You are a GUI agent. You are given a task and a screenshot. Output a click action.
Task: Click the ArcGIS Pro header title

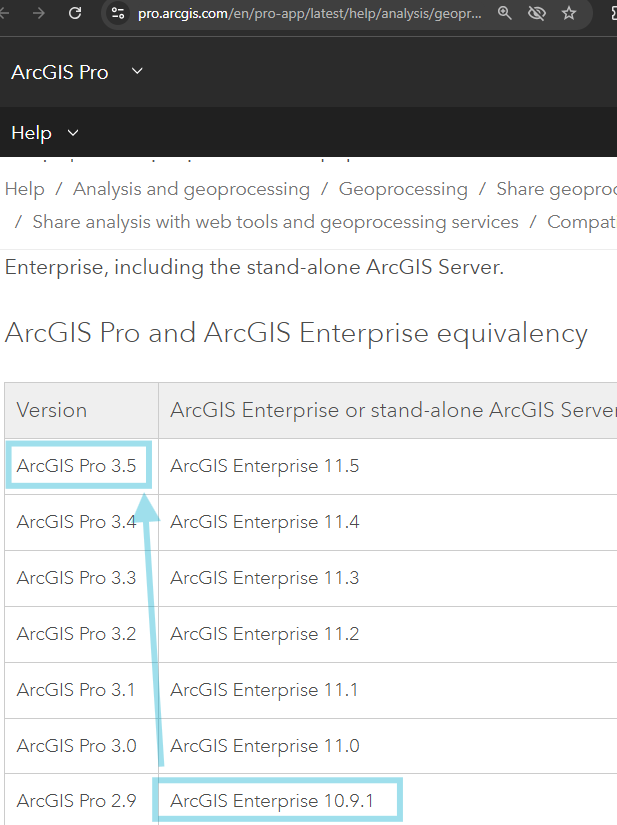click(60, 72)
